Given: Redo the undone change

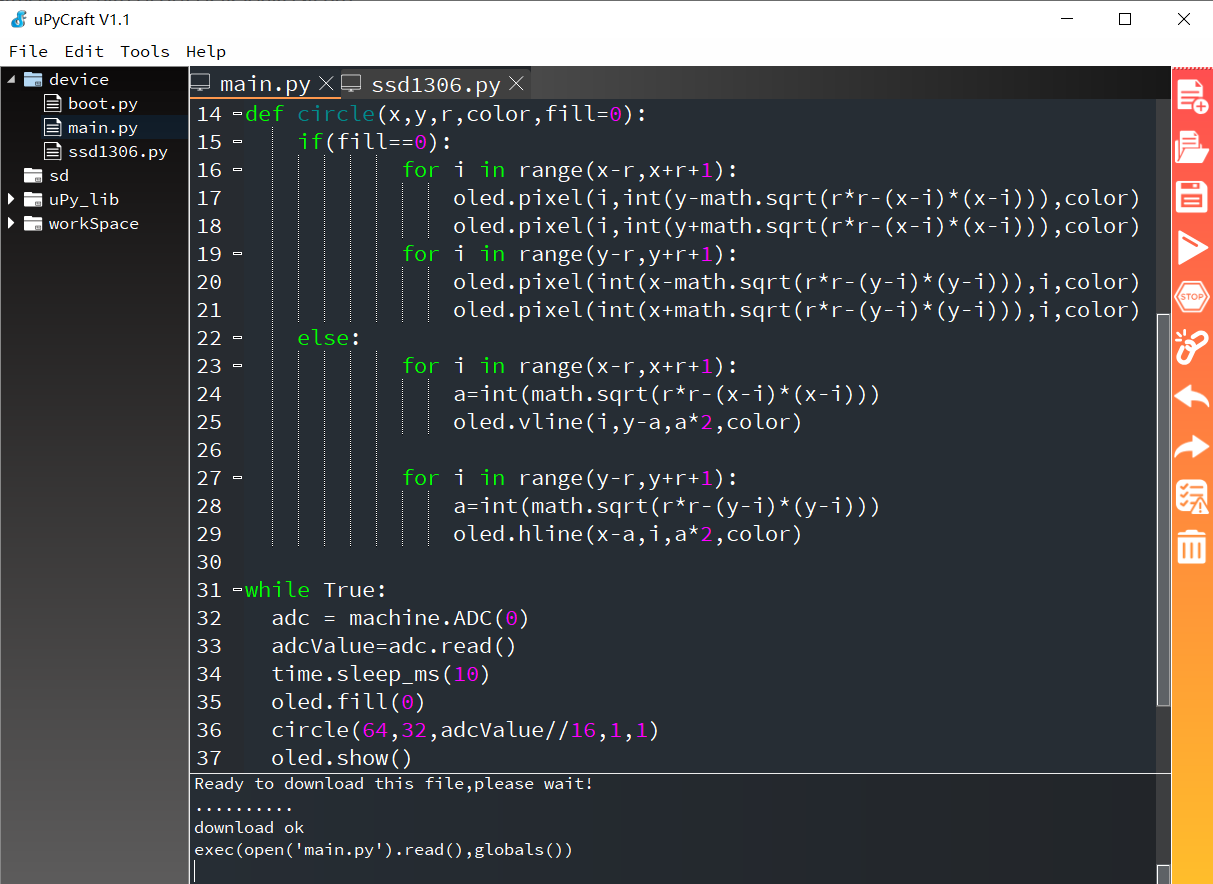Looking at the screenshot, I should pos(1191,447).
